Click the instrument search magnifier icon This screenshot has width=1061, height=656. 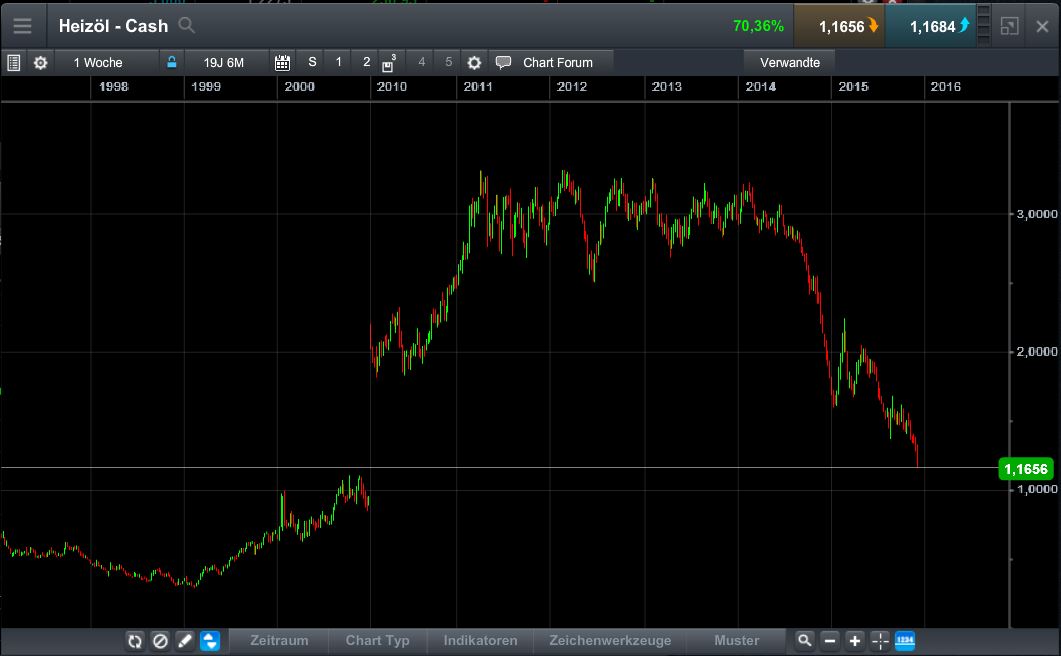186,26
